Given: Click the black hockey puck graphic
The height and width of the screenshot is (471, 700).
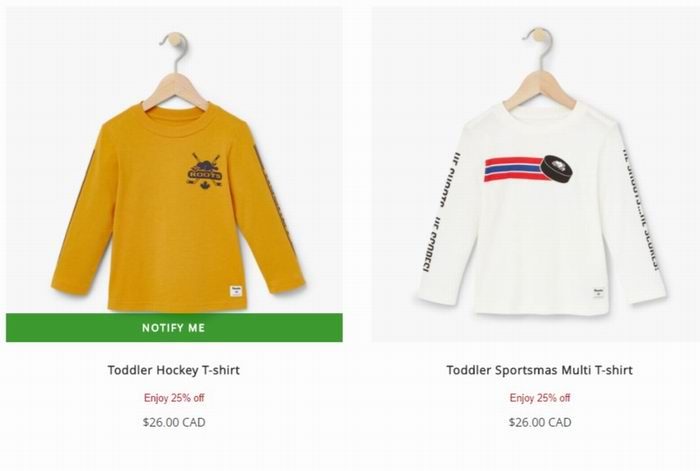Looking at the screenshot, I should tap(557, 170).
